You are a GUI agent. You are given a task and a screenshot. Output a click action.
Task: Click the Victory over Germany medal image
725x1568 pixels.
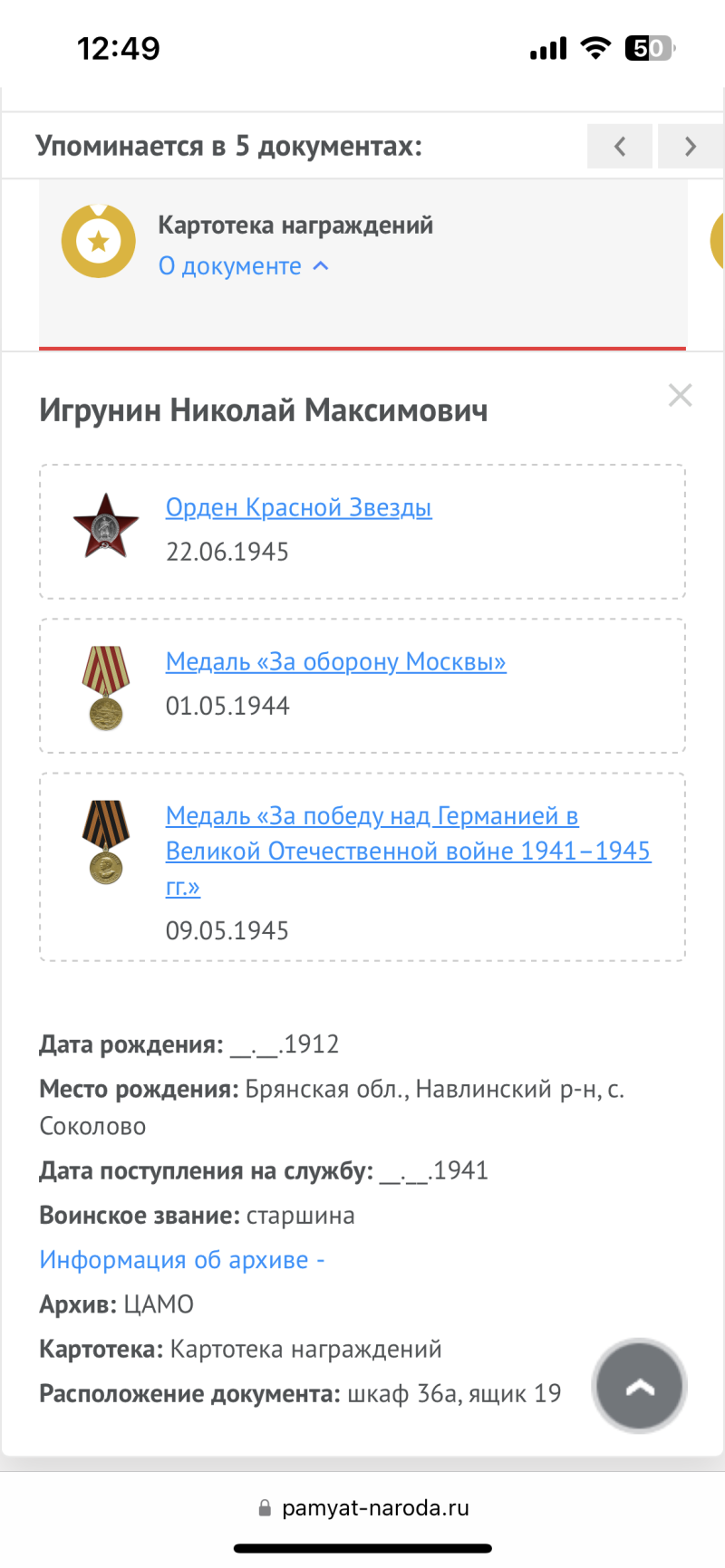tap(106, 842)
